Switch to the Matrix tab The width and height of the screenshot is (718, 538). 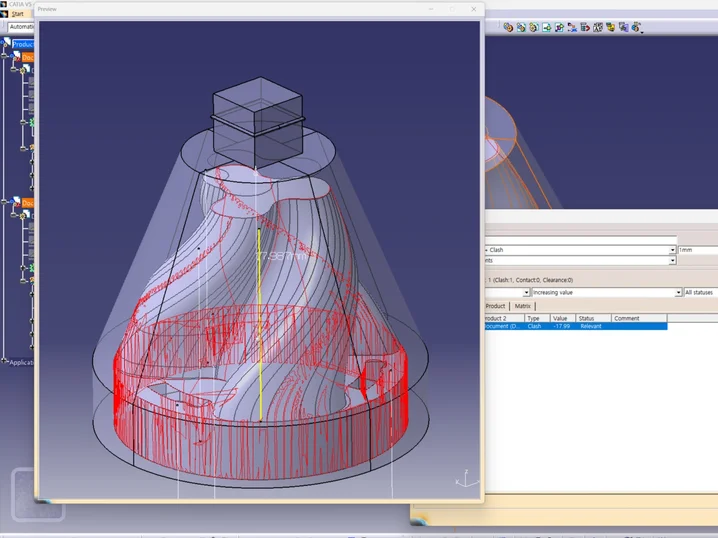point(523,306)
